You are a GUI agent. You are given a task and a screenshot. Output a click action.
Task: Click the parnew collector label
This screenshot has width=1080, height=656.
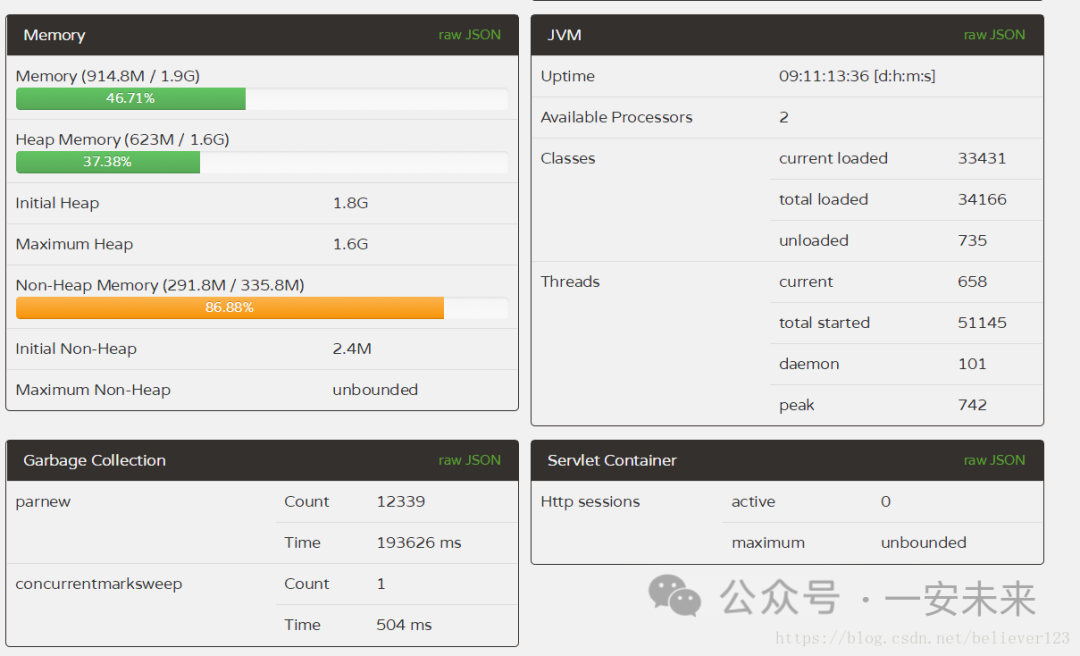tap(43, 502)
